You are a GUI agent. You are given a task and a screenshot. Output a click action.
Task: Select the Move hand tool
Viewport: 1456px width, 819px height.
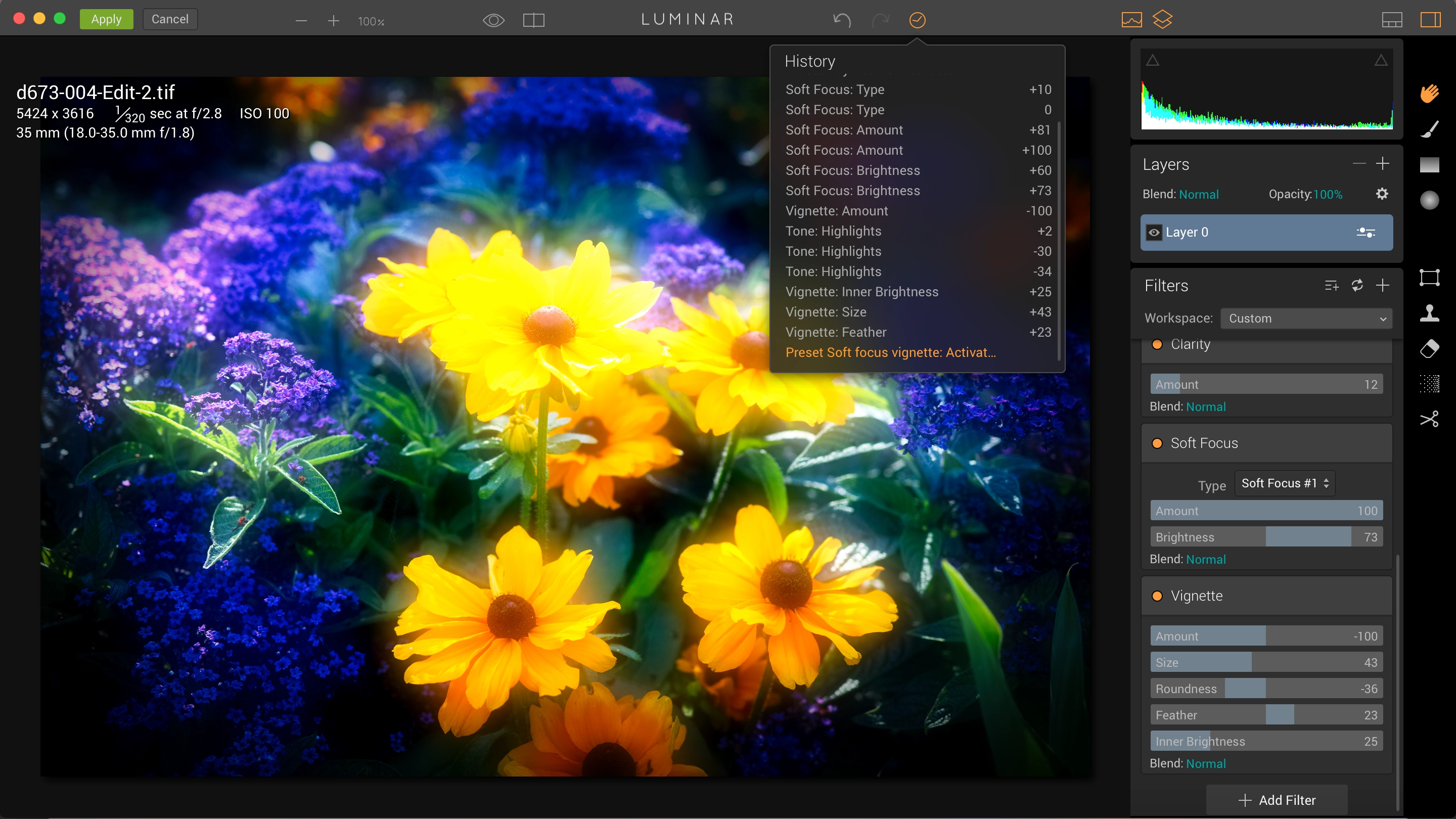click(x=1429, y=94)
